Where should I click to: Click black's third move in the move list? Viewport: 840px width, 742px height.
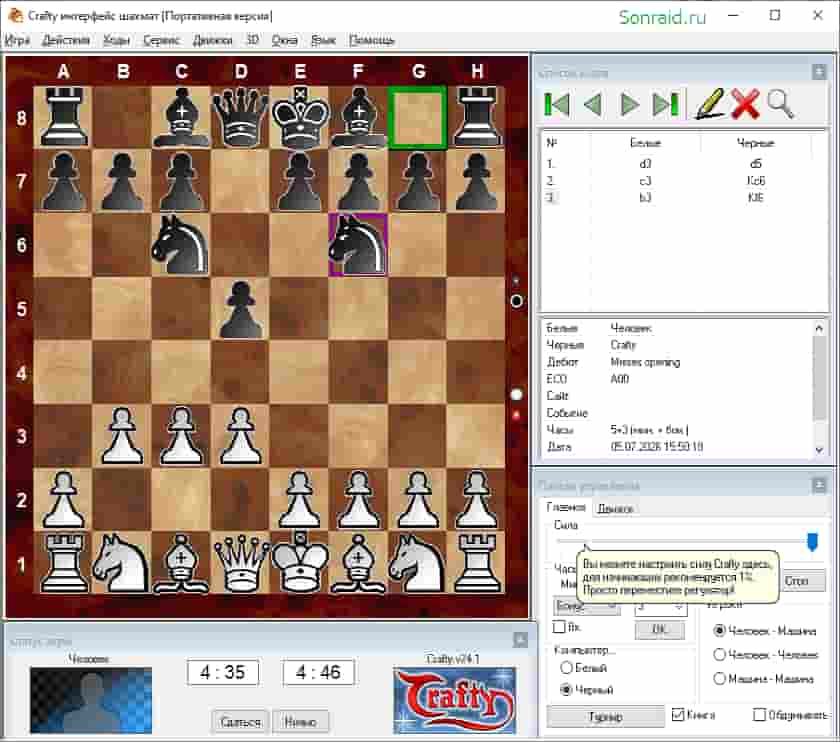755,198
